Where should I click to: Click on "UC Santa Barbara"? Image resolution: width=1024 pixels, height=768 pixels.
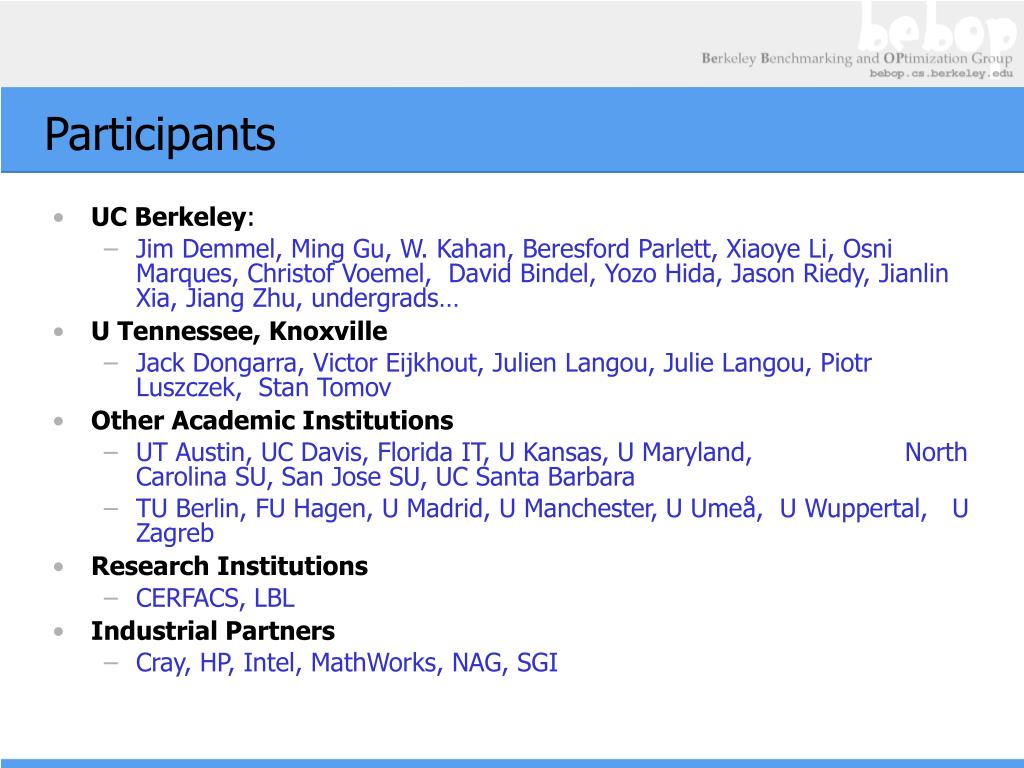pos(535,477)
